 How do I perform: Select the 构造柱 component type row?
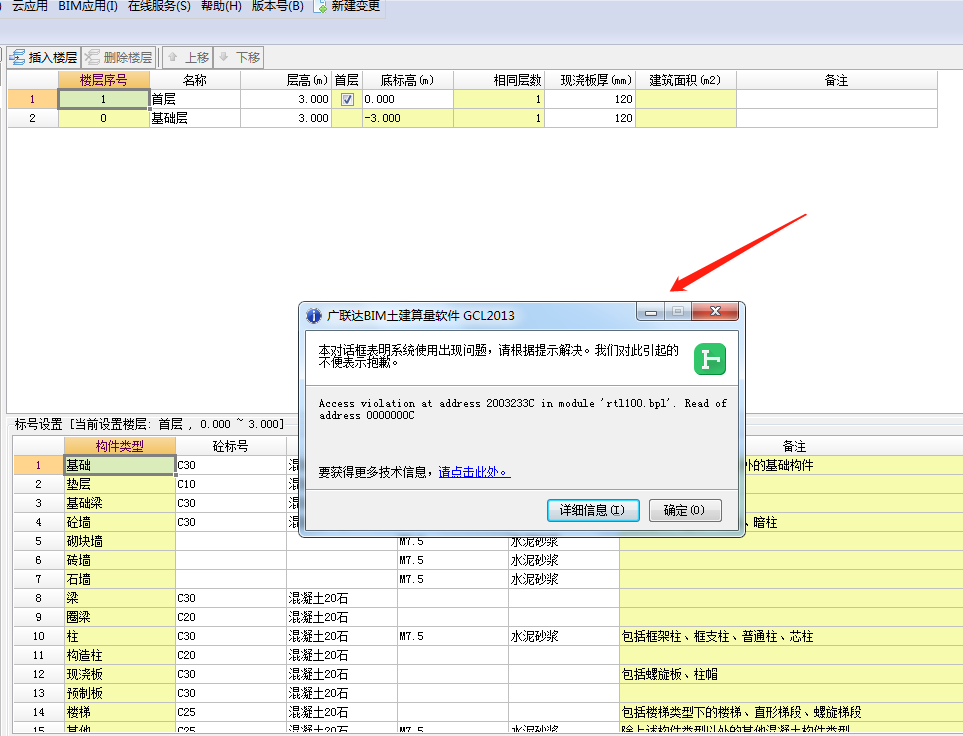coord(120,655)
